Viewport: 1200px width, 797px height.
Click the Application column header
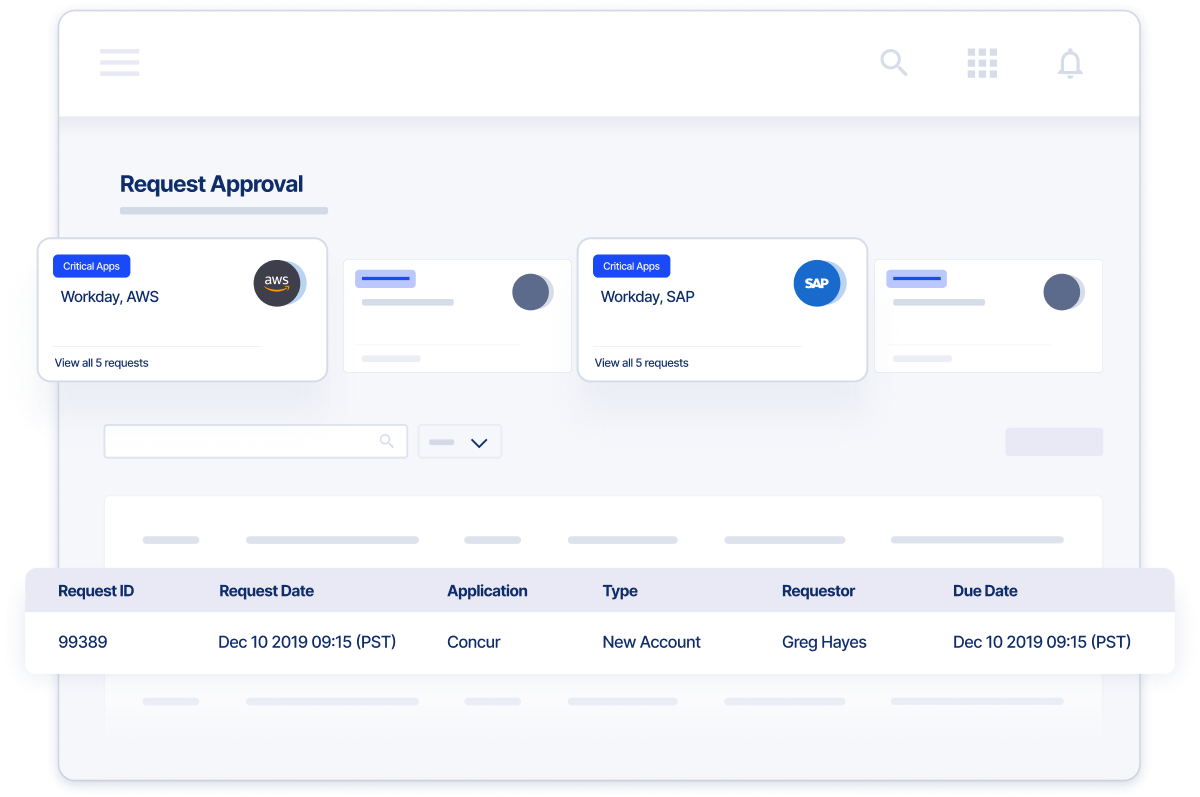tap(487, 591)
